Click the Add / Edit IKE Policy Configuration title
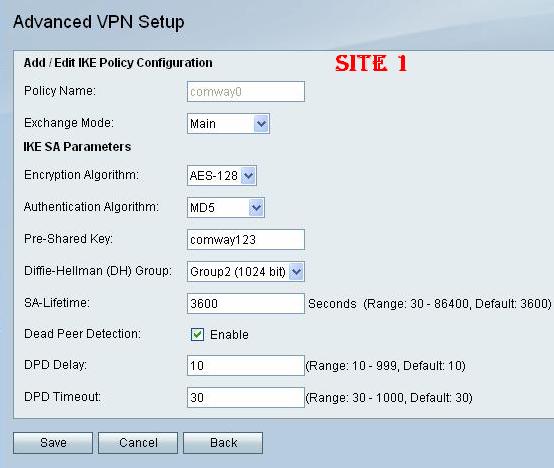554x468 pixels. click(x=118, y=63)
